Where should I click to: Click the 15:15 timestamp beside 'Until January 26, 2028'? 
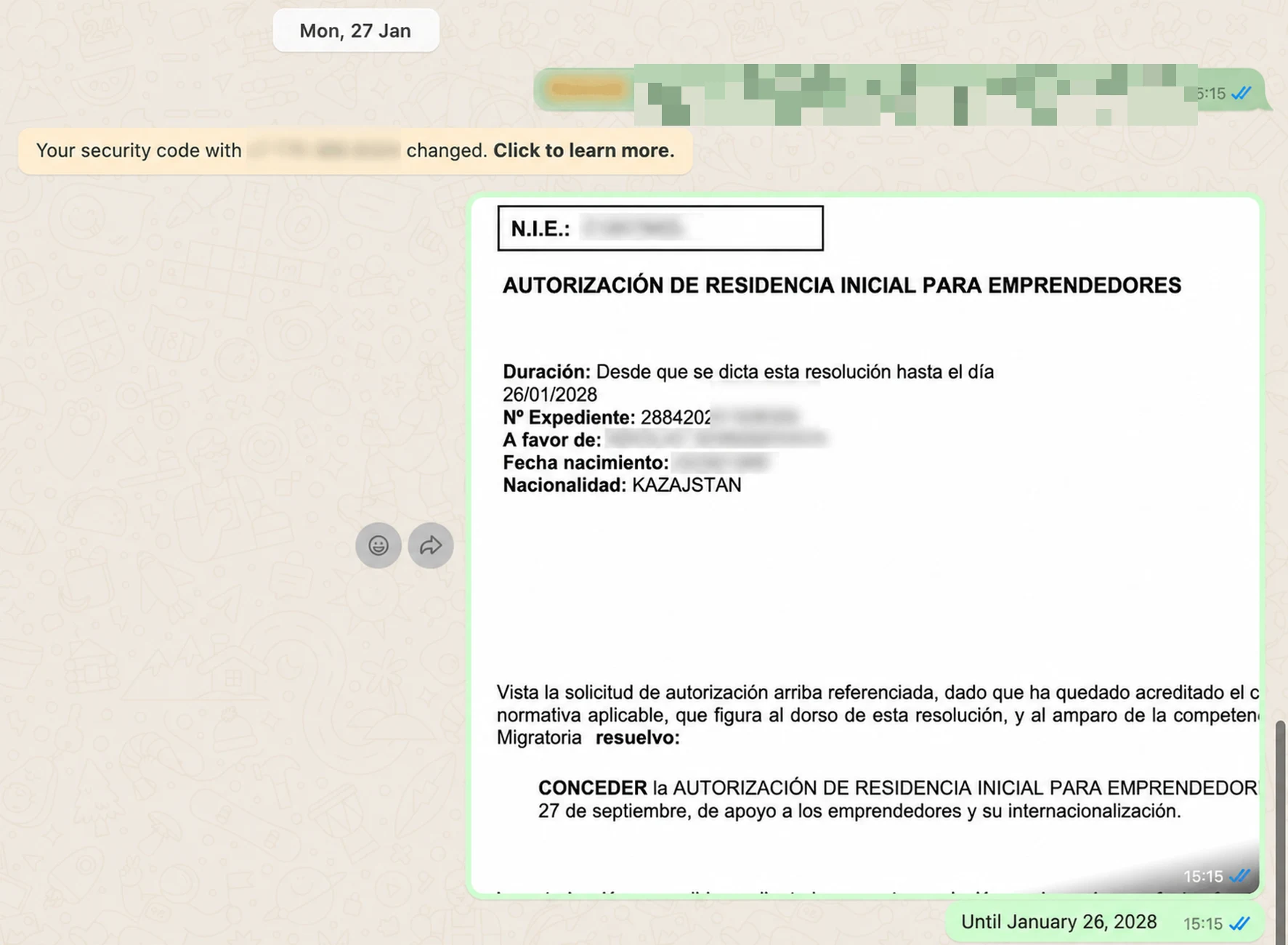(1203, 923)
